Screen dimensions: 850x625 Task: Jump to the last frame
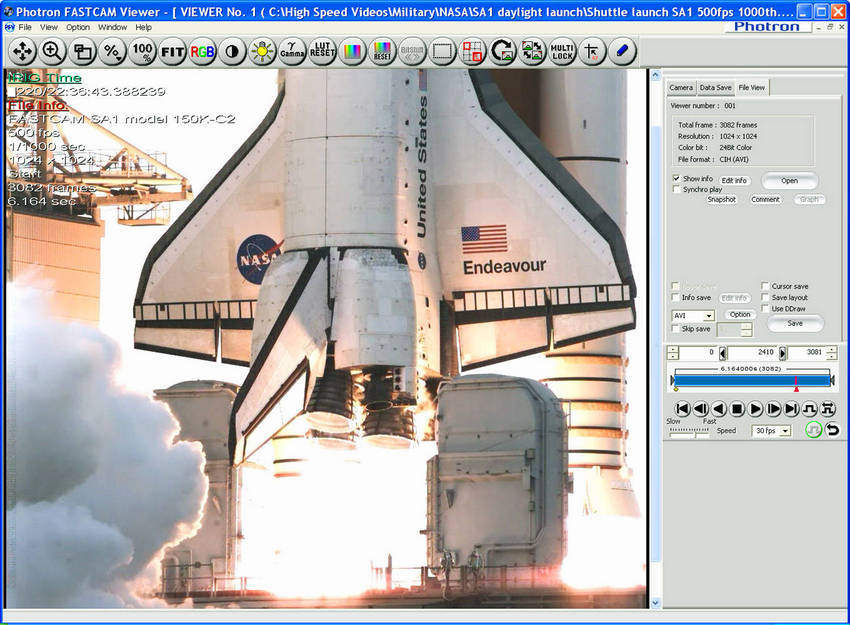pos(792,409)
